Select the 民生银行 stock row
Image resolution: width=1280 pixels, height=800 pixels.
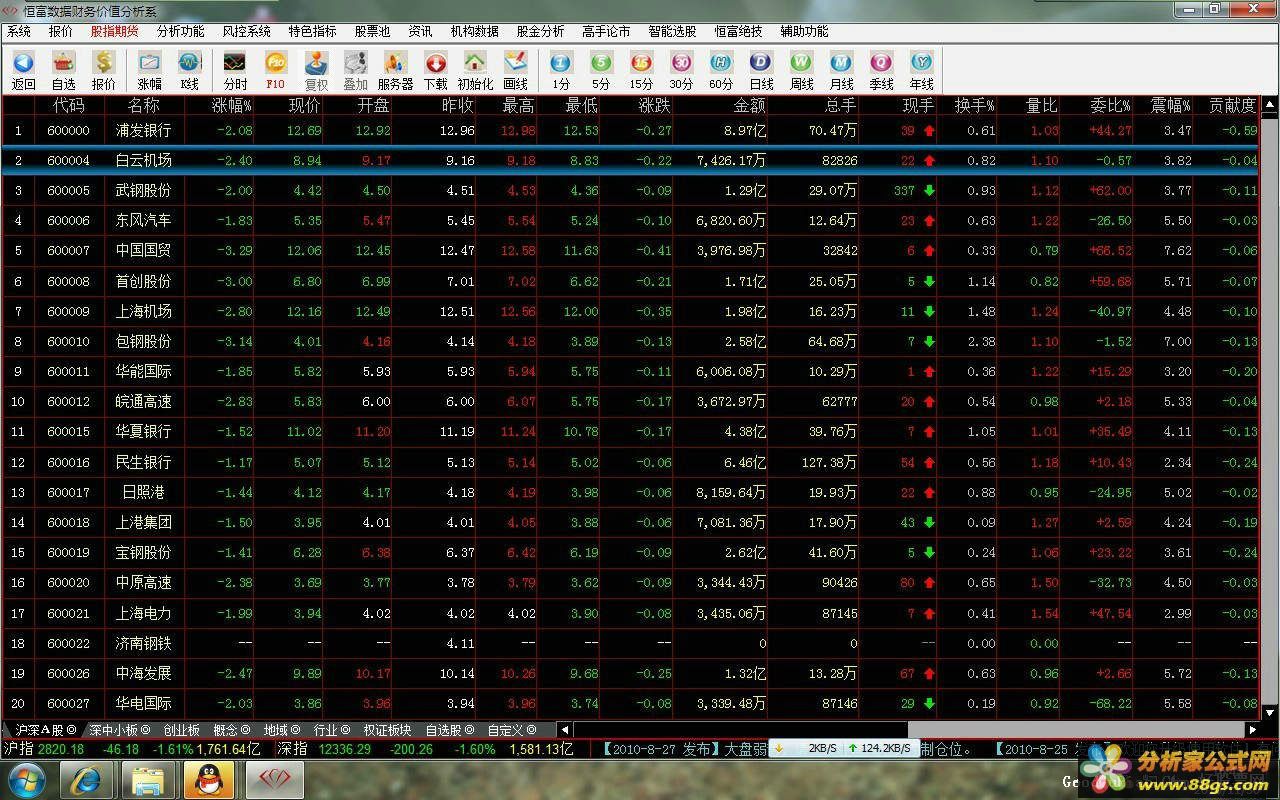[631, 462]
